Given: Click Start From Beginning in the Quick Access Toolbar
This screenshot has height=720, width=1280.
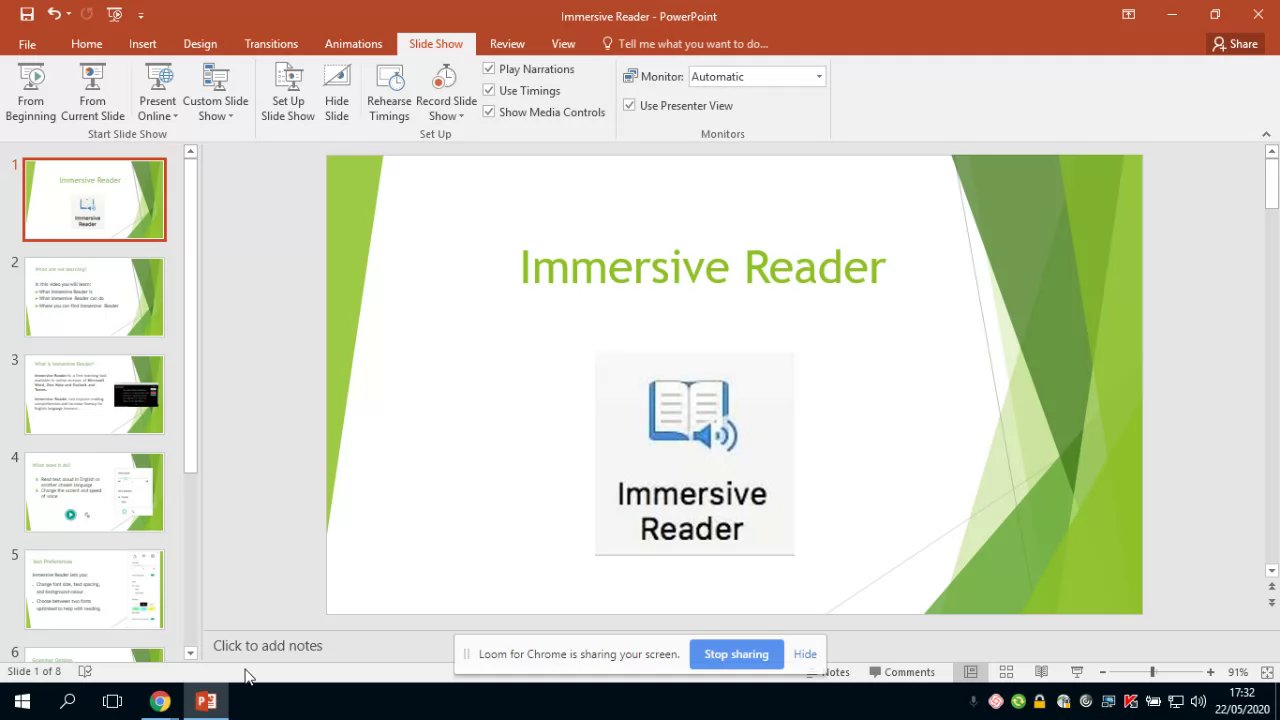Looking at the screenshot, I should 114,15.
